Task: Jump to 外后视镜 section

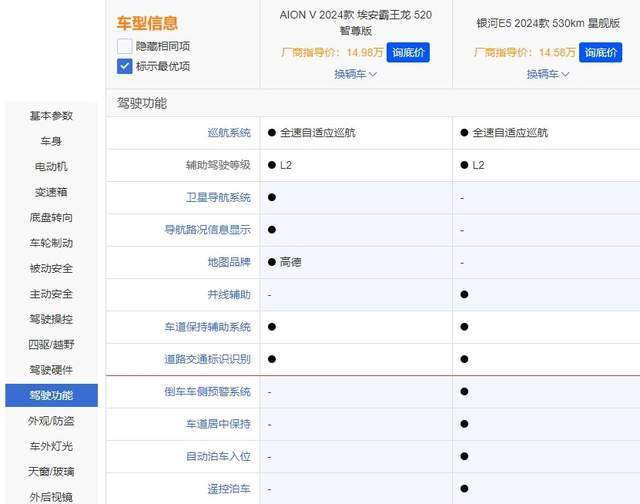Action: point(51,497)
